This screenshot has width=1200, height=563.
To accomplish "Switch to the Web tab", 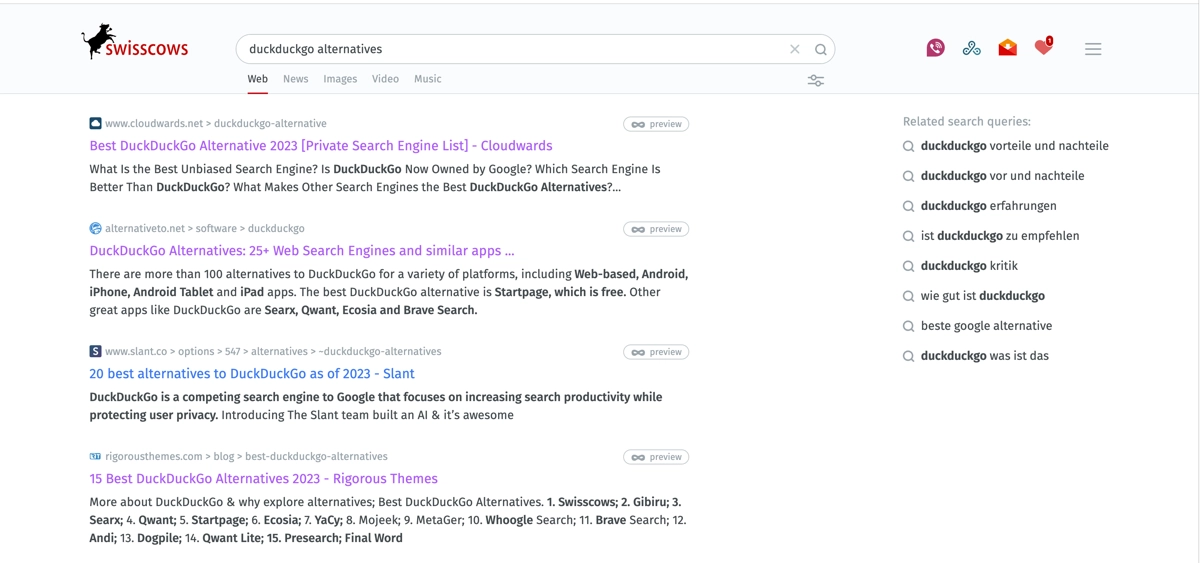I will click(258, 79).
